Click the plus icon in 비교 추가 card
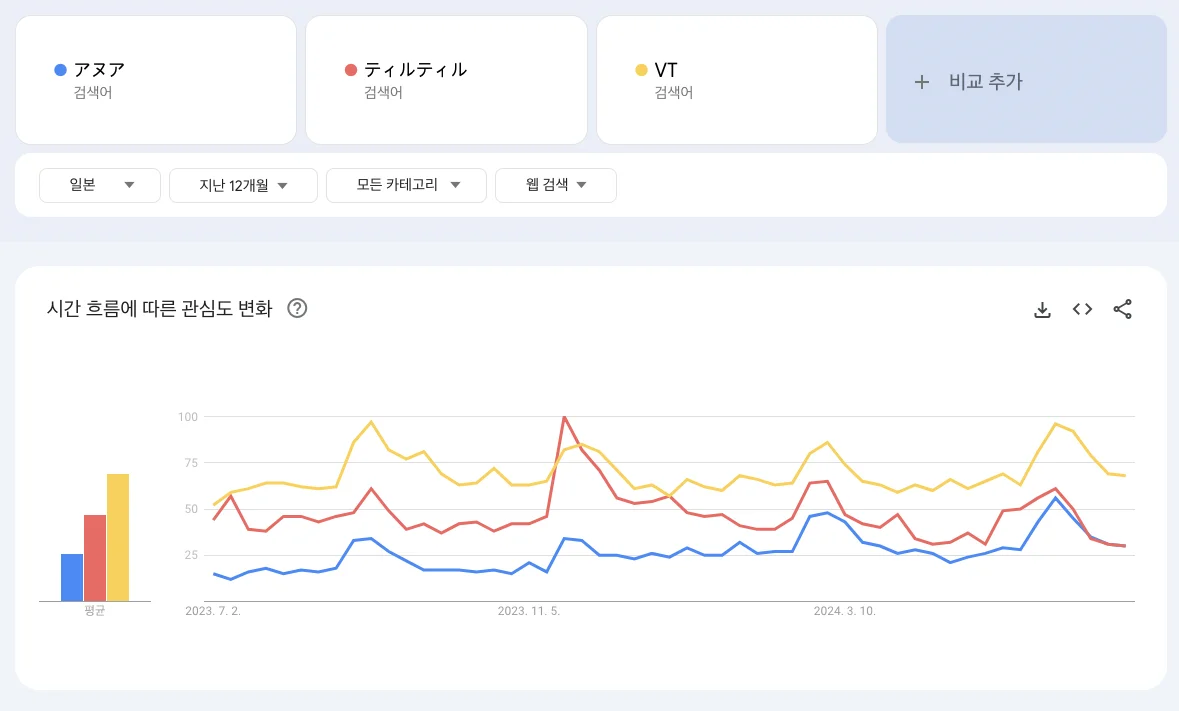Viewport: 1179px width, 711px height. click(x=921, y=82)
